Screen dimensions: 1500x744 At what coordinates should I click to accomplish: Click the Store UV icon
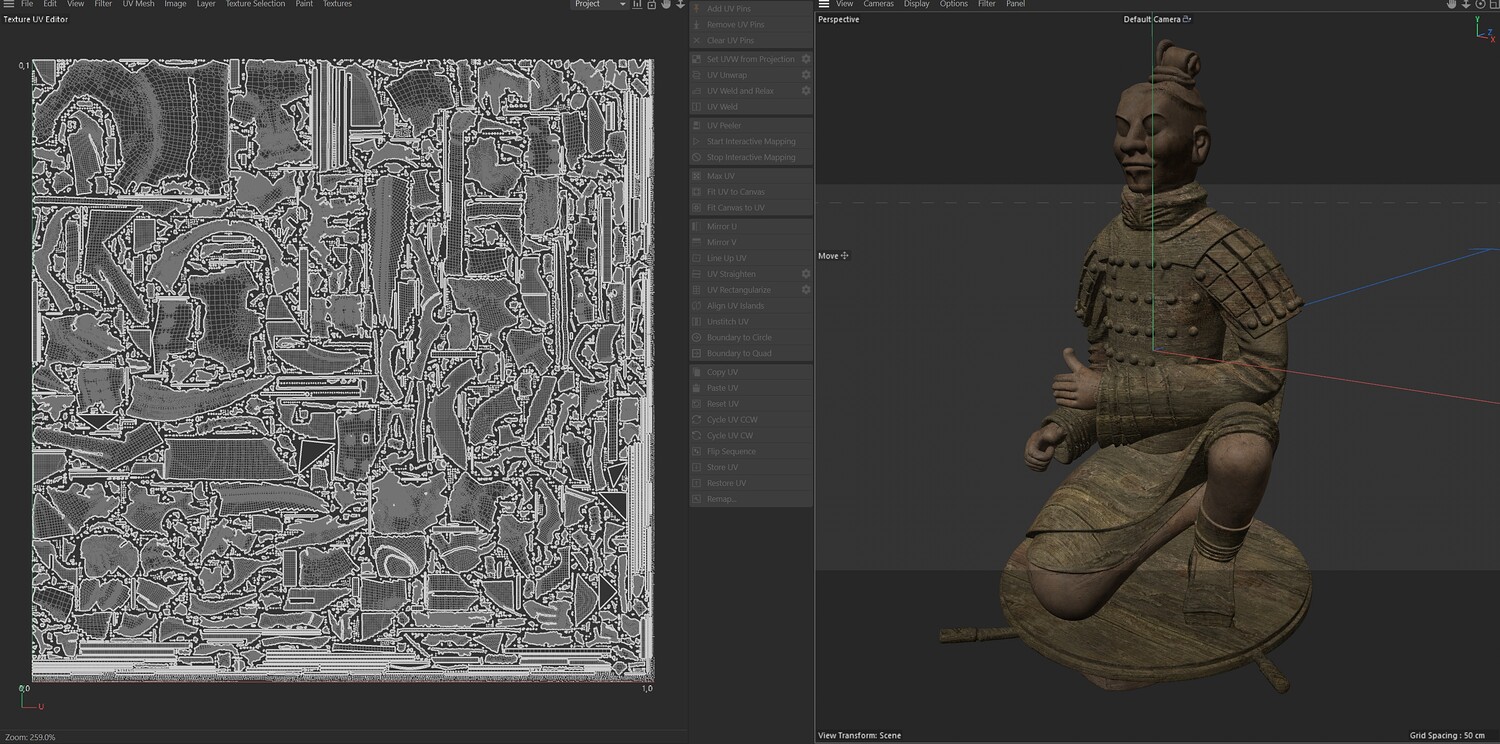[697, 468]
